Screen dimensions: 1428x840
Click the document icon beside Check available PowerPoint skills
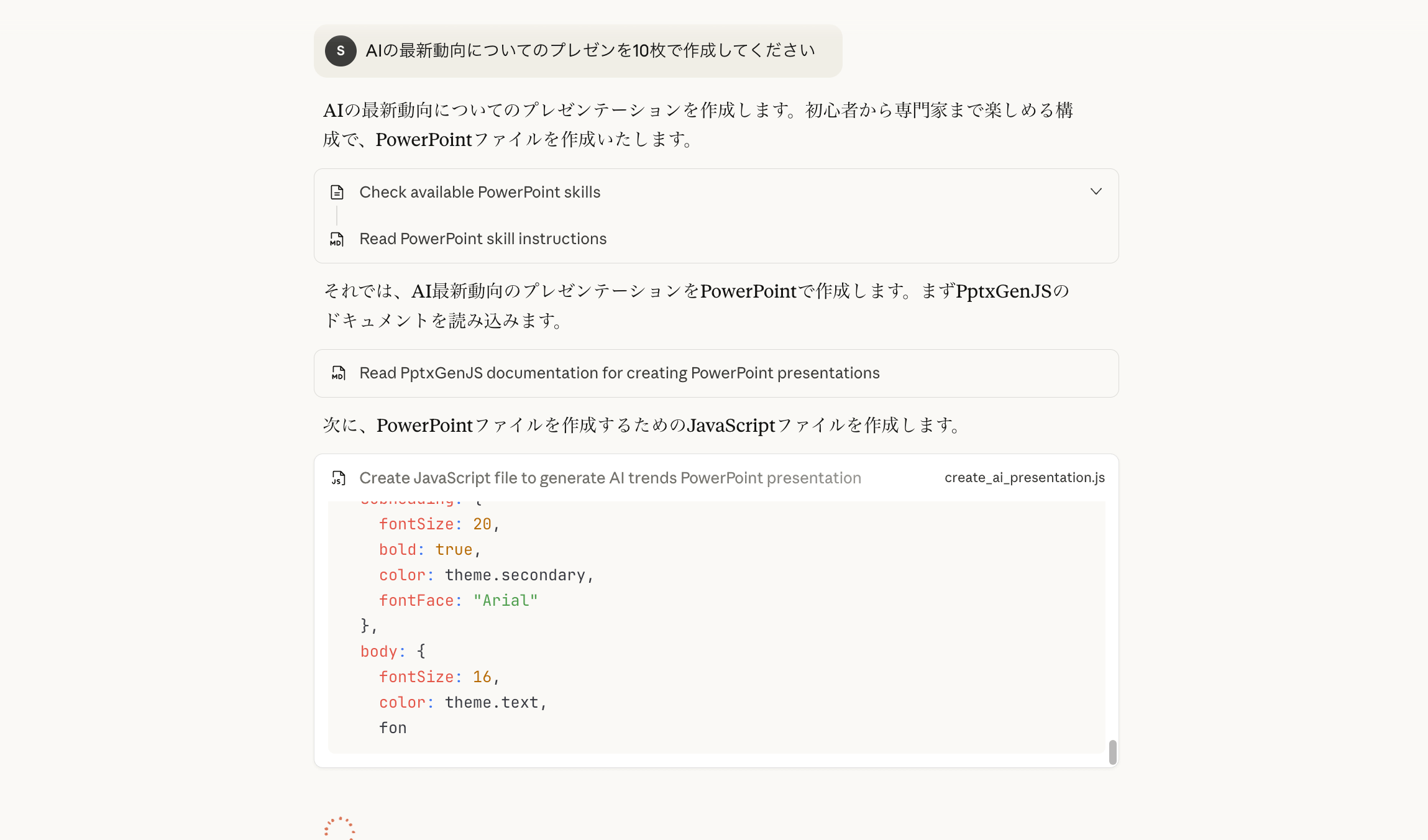click(x=337, y=192)
